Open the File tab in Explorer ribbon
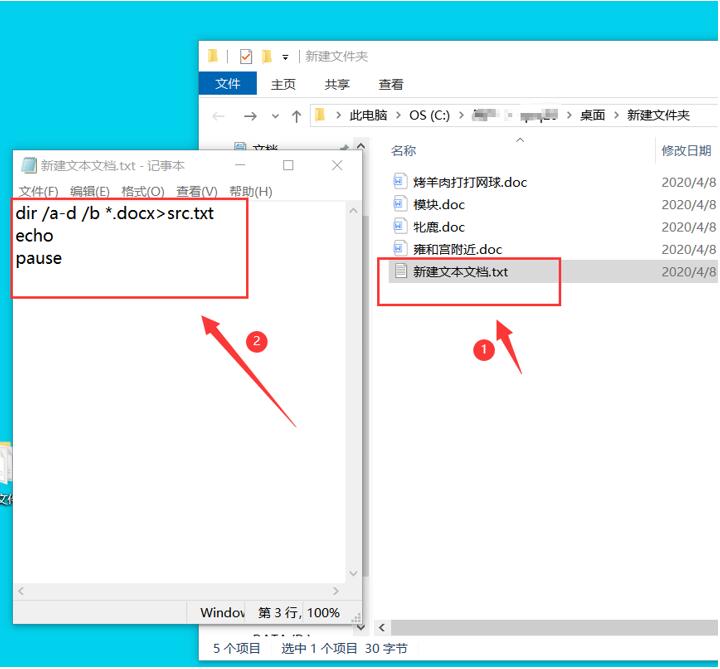Image resolution: width=720 pixels, height=669 pixels. [x=228, y=84]
